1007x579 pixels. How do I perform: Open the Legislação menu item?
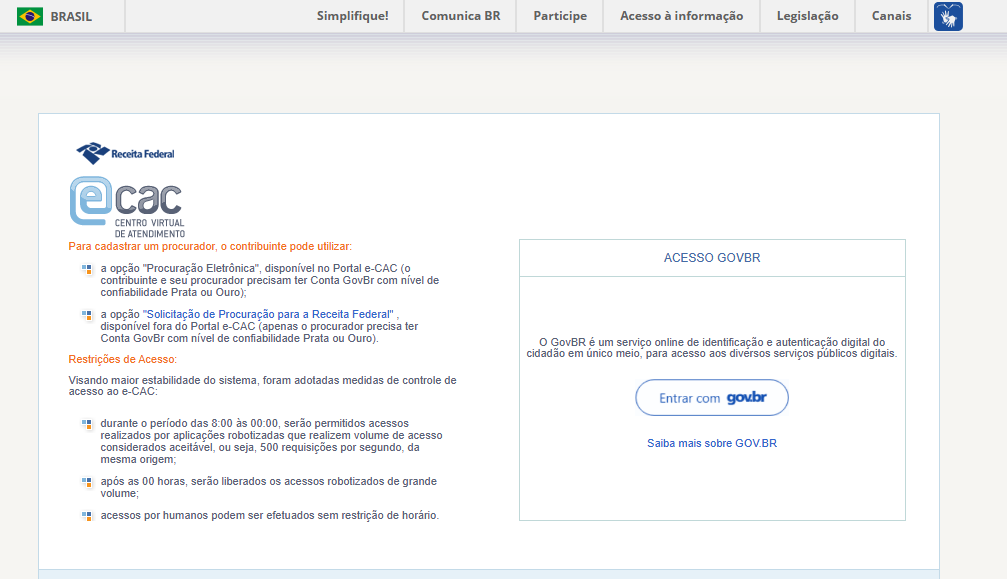807,16
